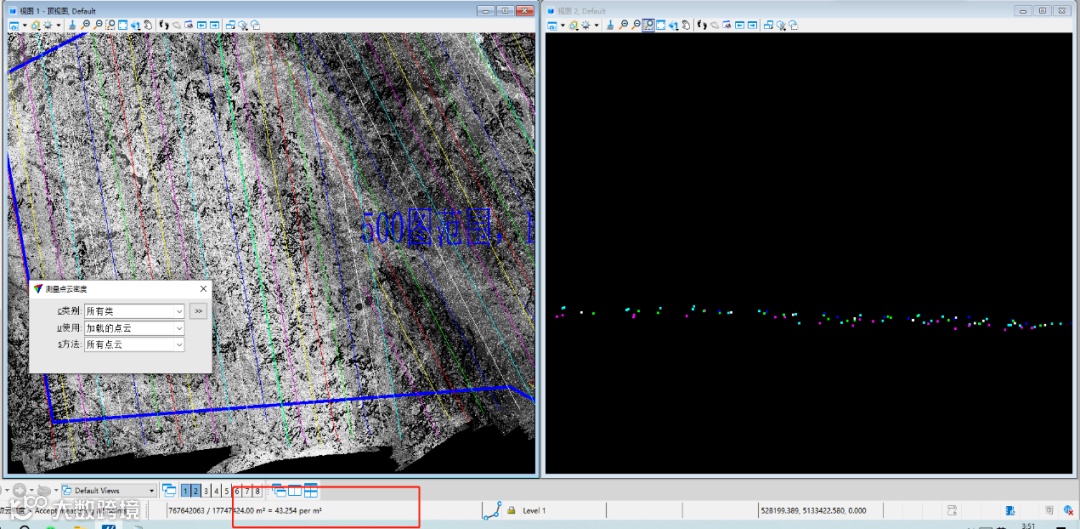Toggle view 8 button in view groups
This screenshot has width=1080, height=529.
pos(258,490)
